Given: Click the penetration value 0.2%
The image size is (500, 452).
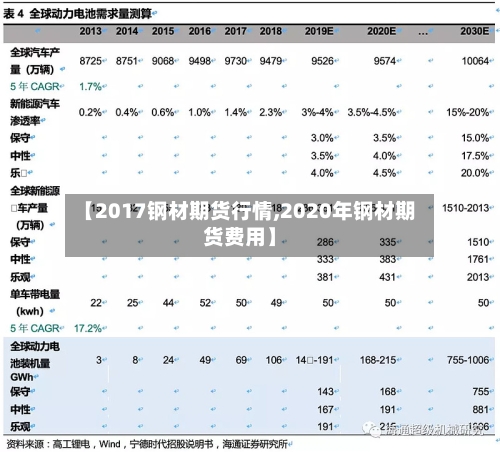Looking at the screenshot, I should tap(90, 112).
